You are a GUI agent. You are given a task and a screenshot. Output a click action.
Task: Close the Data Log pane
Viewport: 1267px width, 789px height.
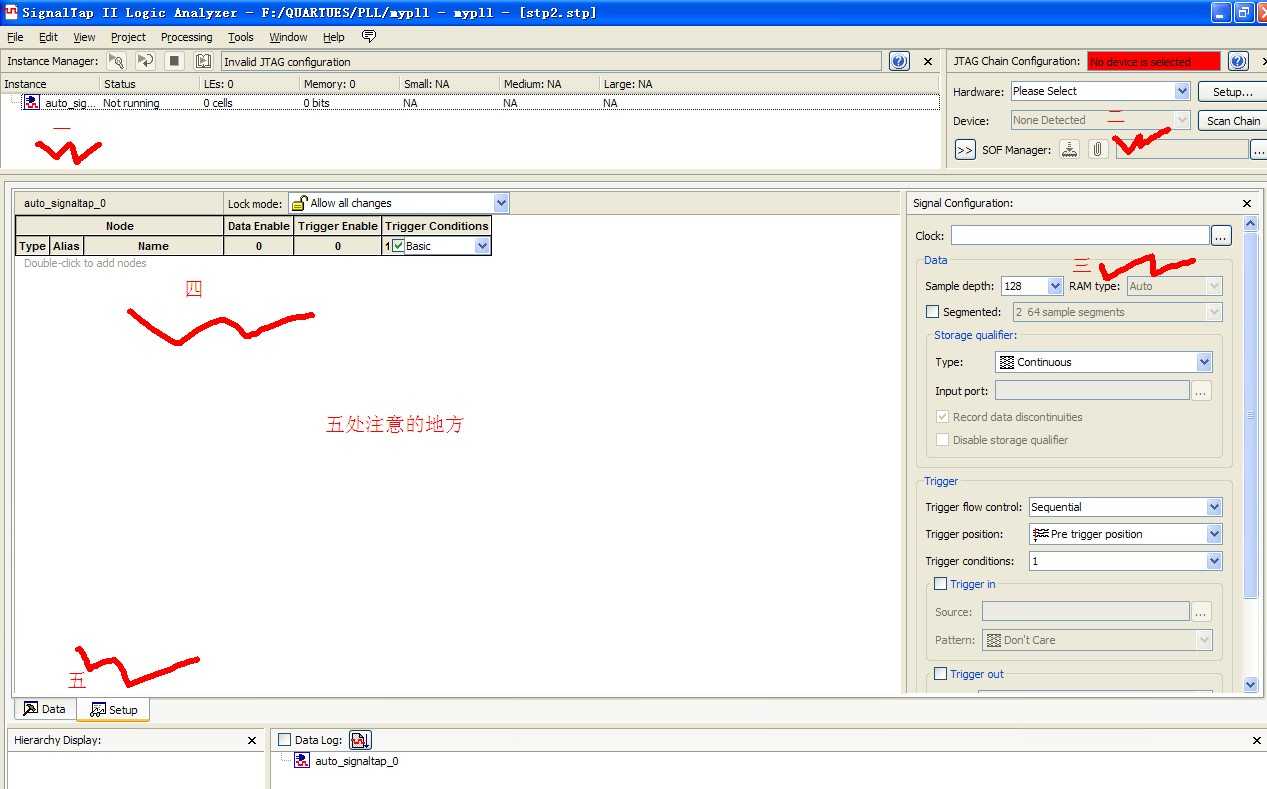pyautogui.click(x=1257, y=740)
